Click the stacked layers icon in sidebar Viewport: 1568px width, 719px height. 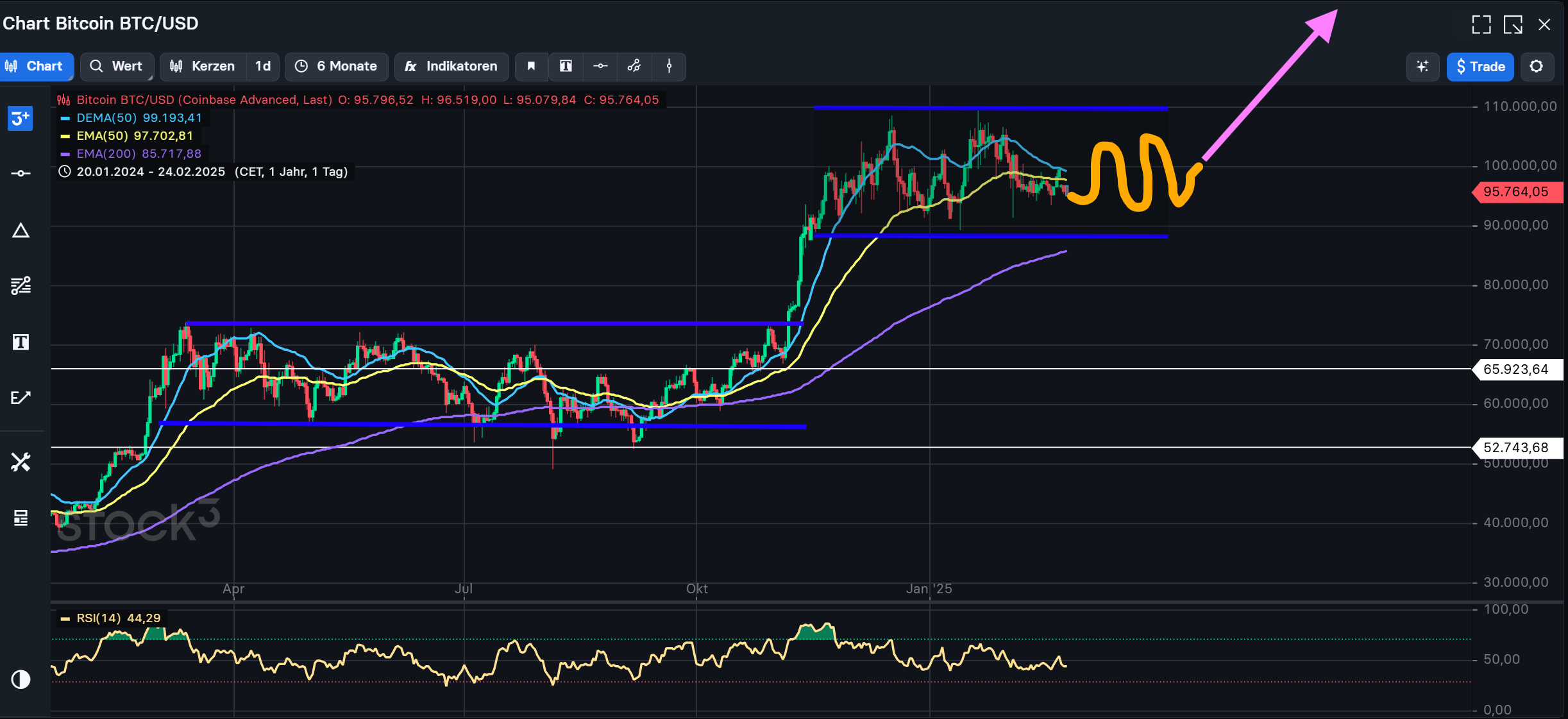(21, 518)
